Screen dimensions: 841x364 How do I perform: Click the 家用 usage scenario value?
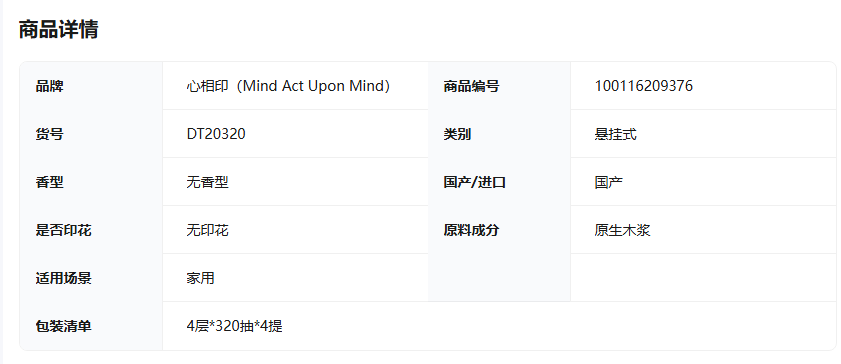pyautogui.click(x=201, y=278)
